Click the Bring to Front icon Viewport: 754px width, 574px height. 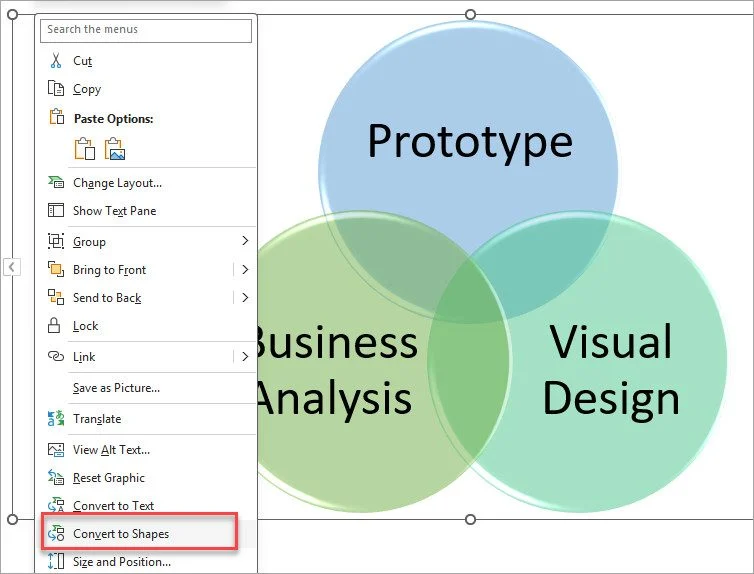coord(56,269)
